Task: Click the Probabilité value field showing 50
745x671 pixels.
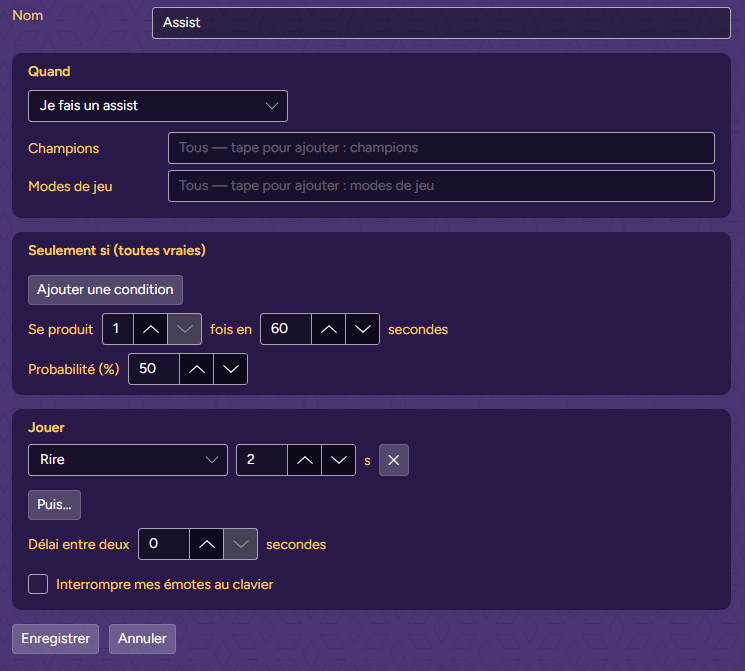Action: coord(154,369)
